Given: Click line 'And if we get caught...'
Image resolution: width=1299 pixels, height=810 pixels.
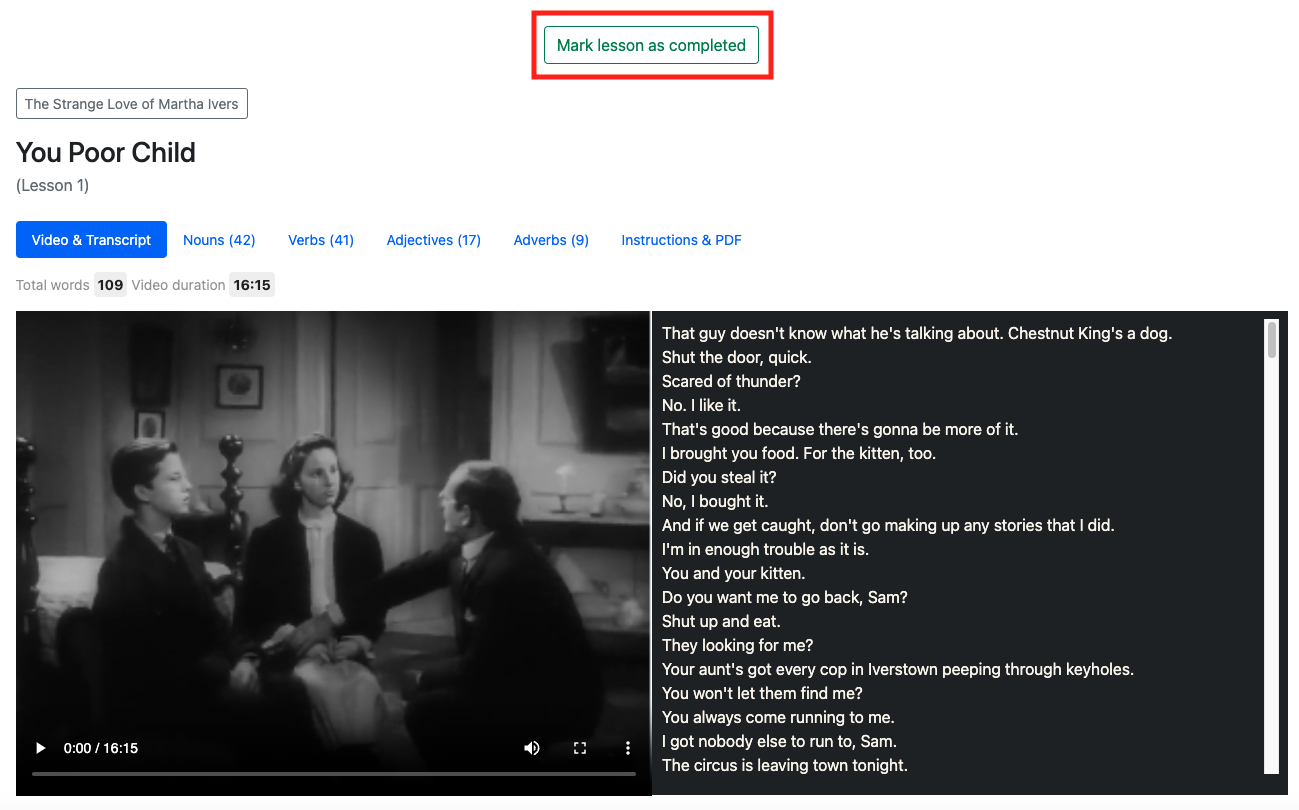Looking at the screenshot, I should pyautogui.click(x=888, y=526).
